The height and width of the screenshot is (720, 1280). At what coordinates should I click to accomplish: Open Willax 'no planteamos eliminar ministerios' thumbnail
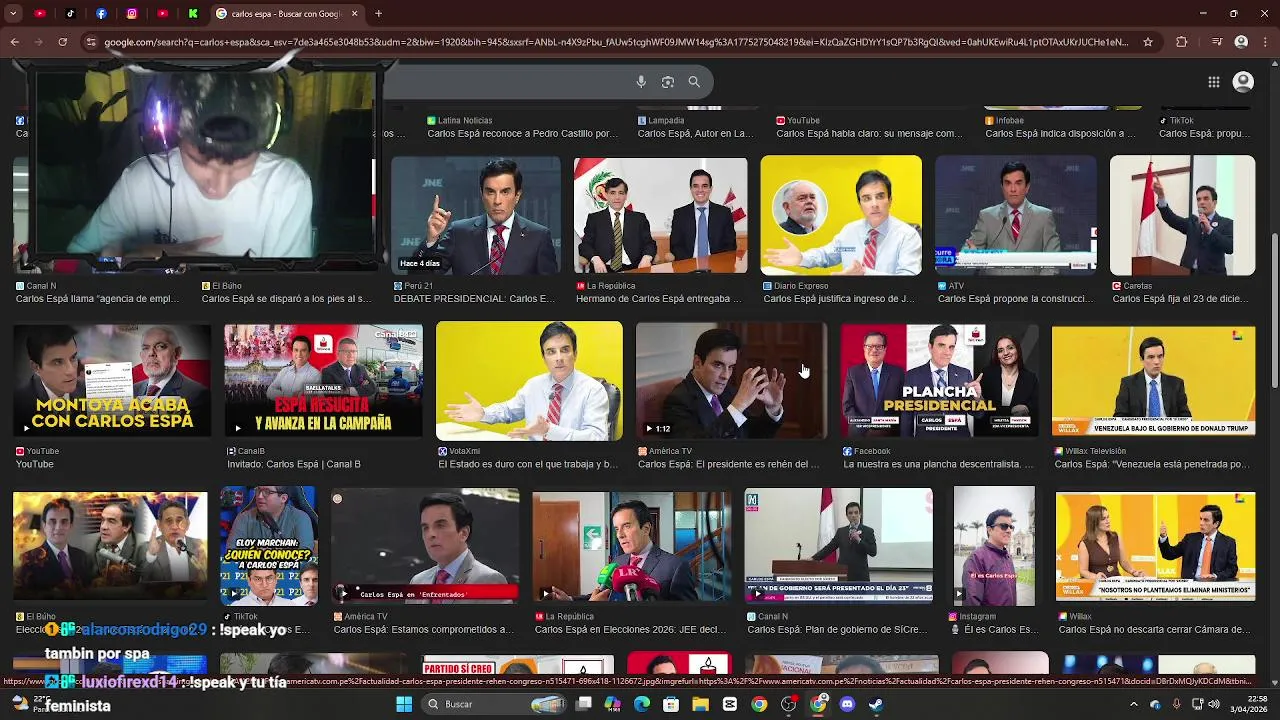coord(1155,548)
